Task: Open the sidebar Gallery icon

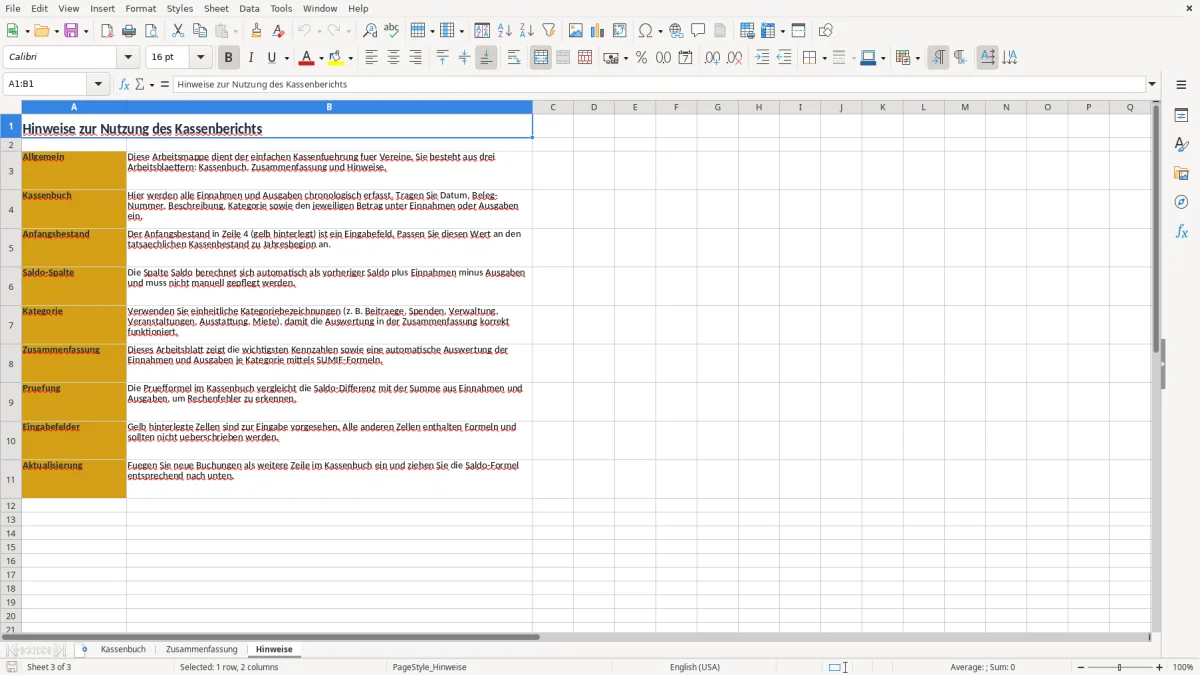Action: pos(1181,174)
